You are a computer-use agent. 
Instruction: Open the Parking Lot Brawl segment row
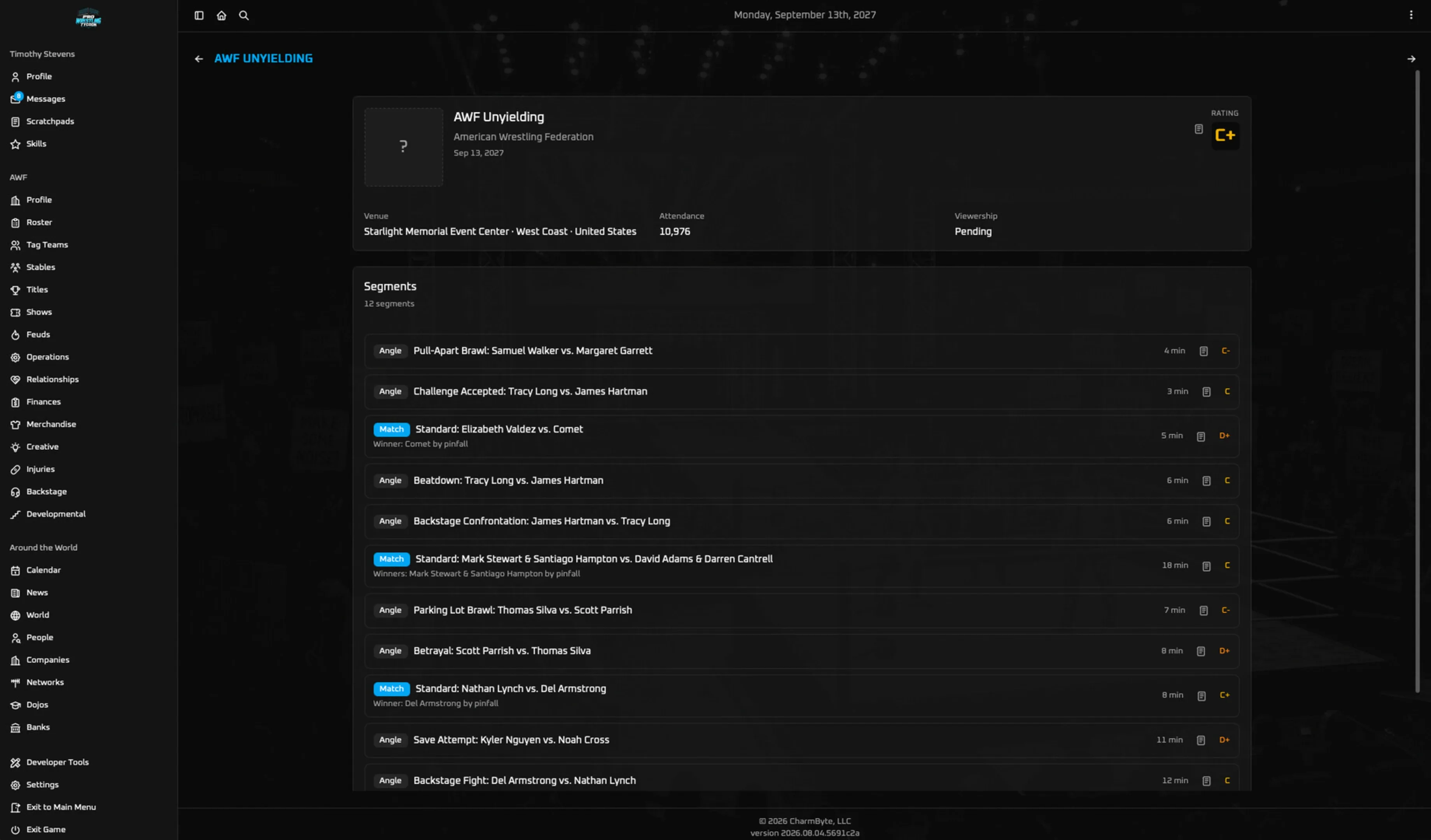[x=801, y=610]
